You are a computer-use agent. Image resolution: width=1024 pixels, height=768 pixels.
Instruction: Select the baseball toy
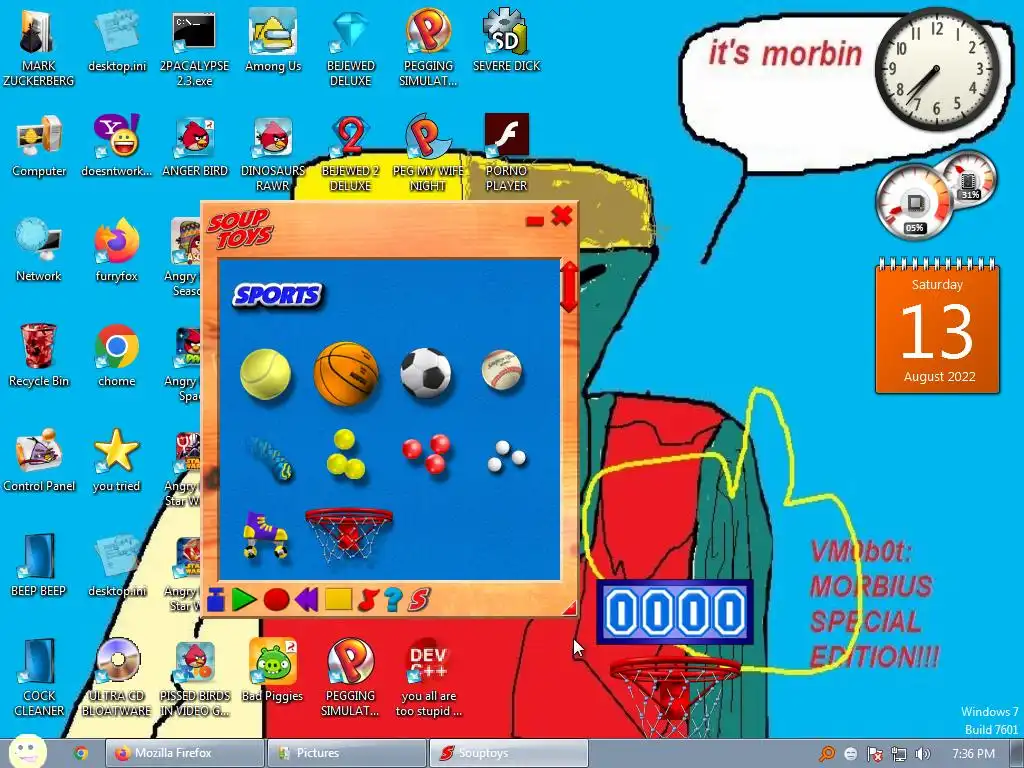tap(502, 370)
